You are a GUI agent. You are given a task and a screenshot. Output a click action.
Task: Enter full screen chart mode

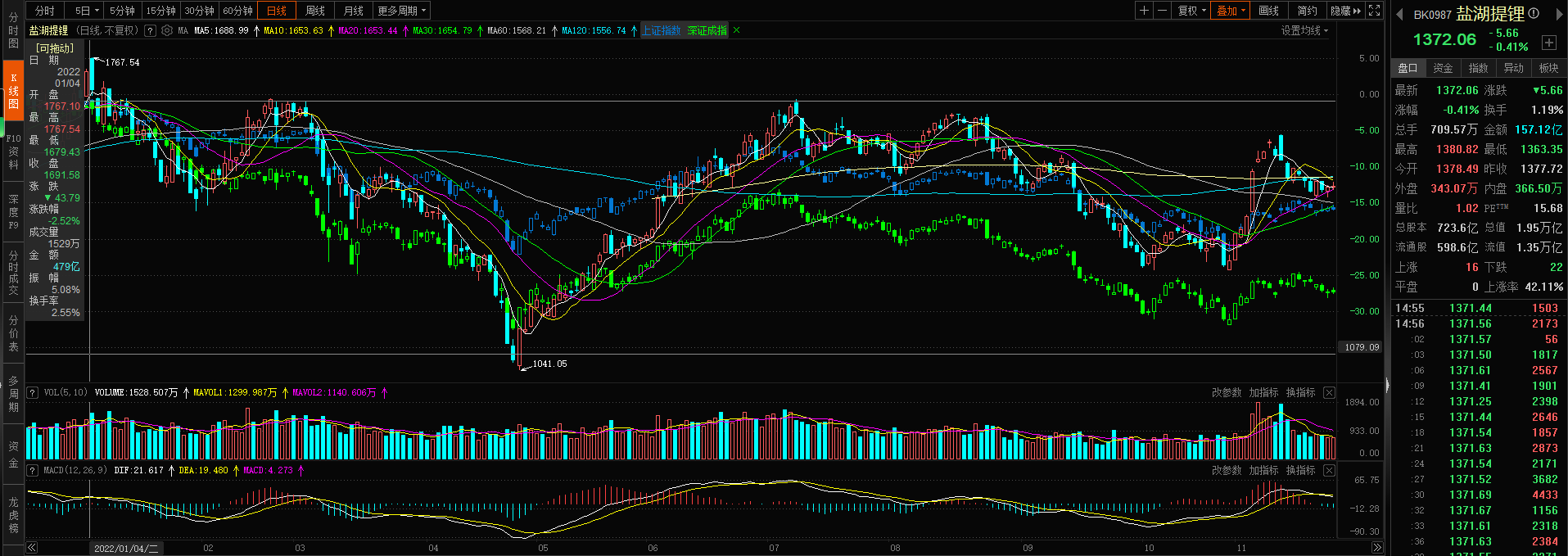[1375, 11]
